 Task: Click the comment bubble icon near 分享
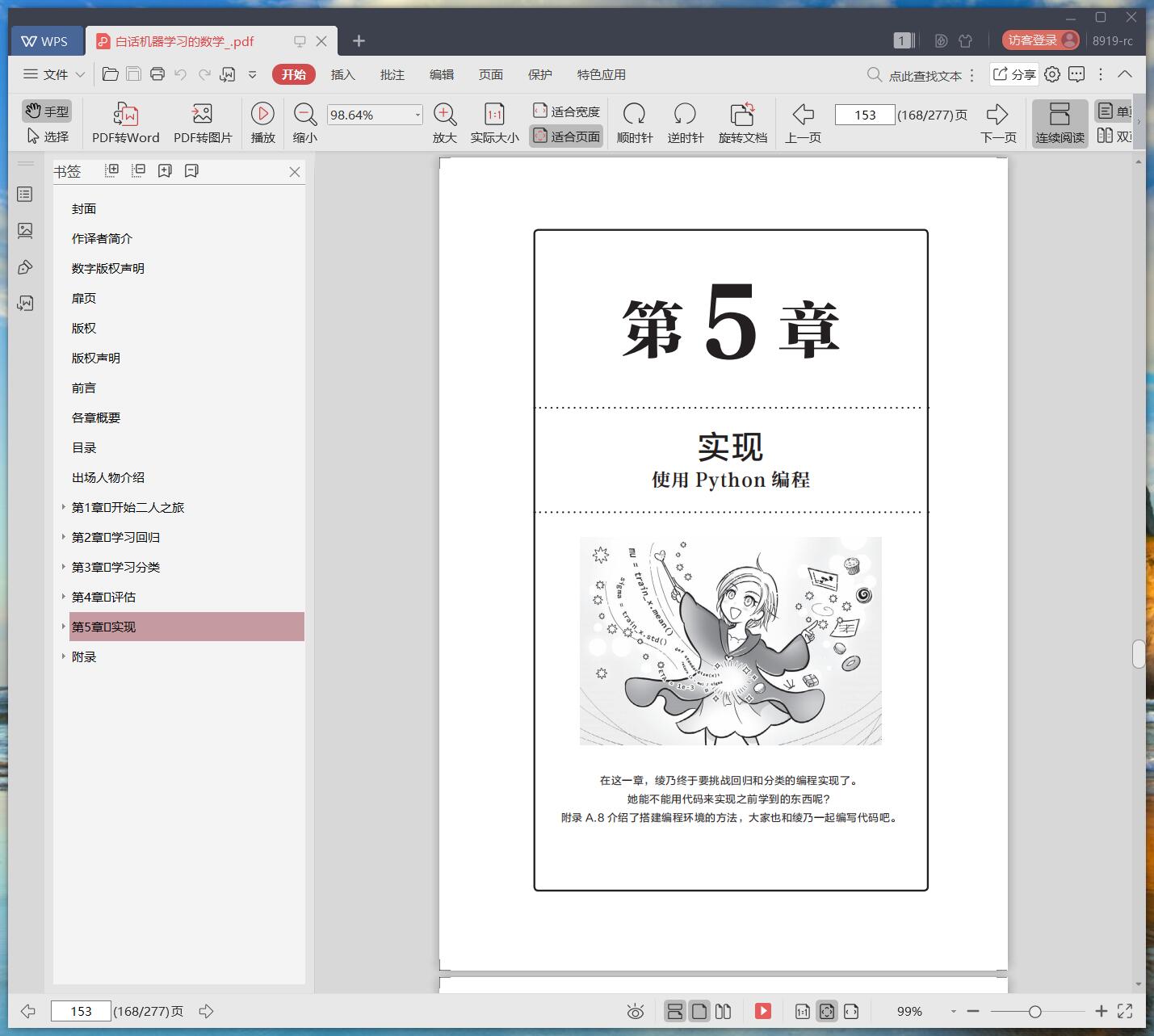click(x=1076, y=74)
